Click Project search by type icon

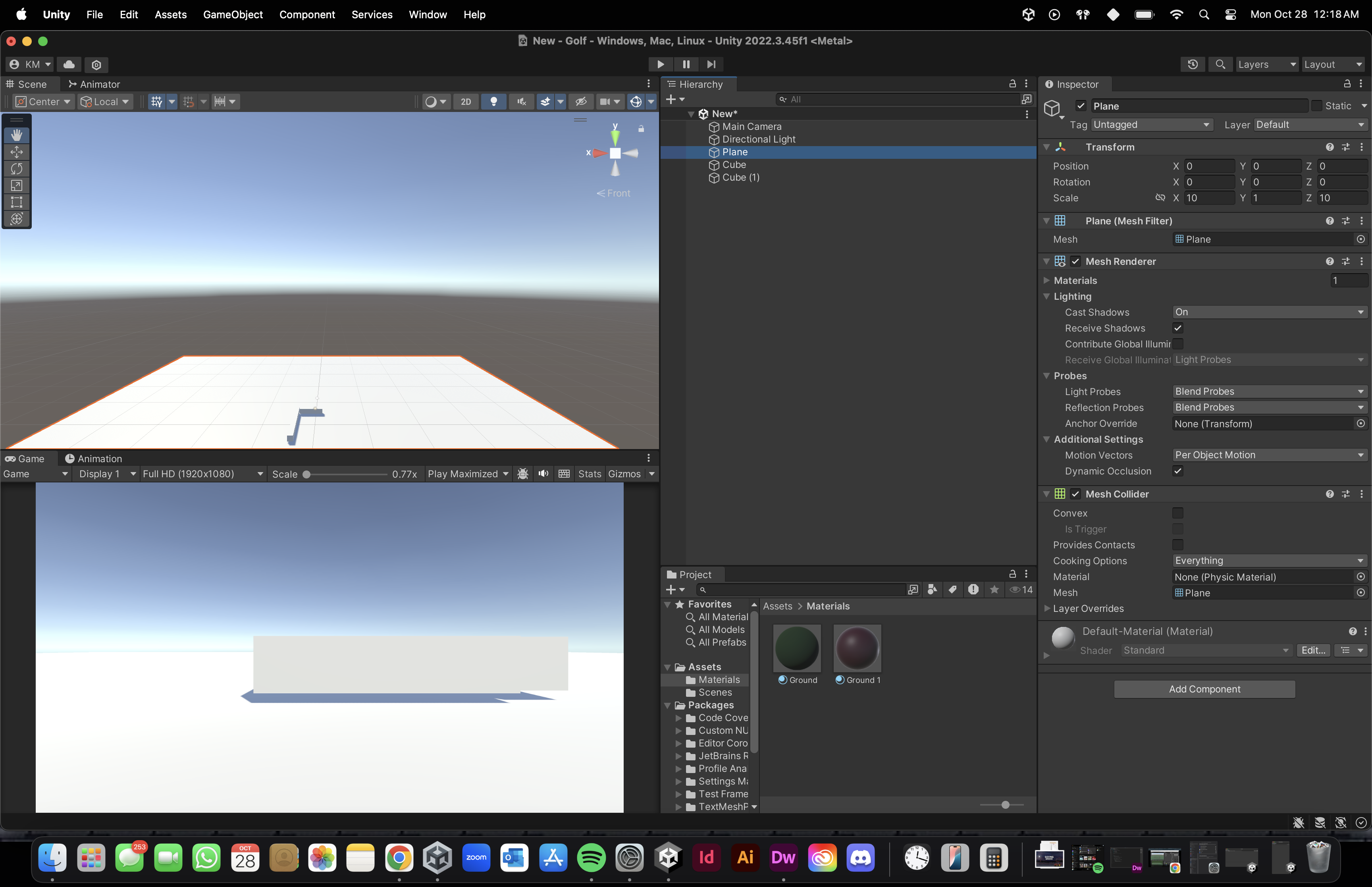pos(932,589)
